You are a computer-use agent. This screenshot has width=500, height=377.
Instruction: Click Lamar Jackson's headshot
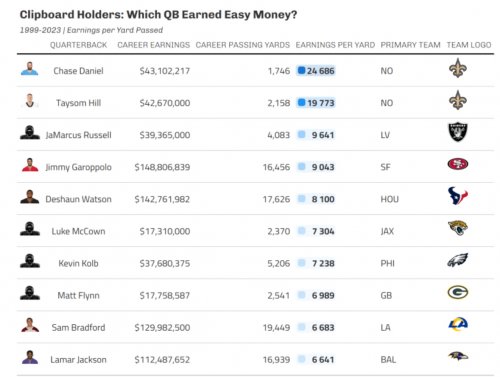coord(30,357)
